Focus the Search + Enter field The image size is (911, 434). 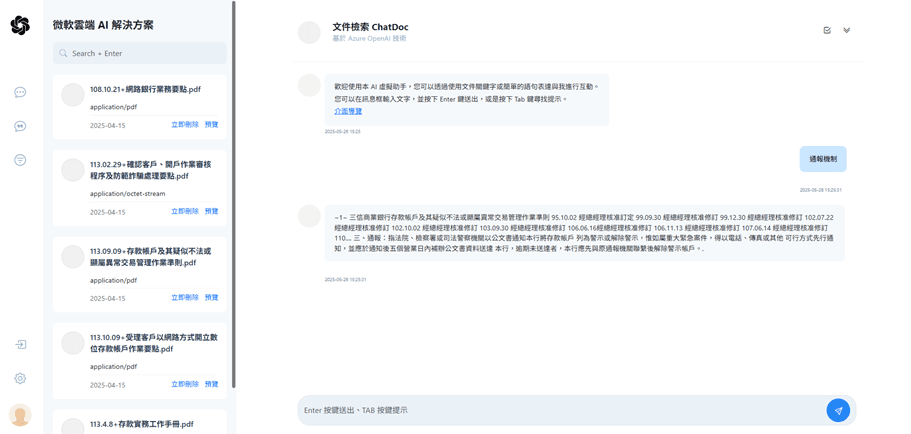click(139, 53)
